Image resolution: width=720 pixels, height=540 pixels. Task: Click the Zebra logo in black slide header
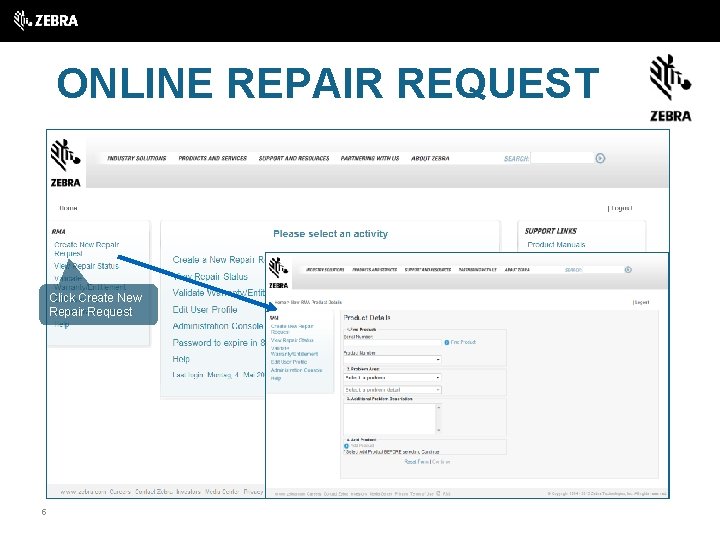click(45, 20)
